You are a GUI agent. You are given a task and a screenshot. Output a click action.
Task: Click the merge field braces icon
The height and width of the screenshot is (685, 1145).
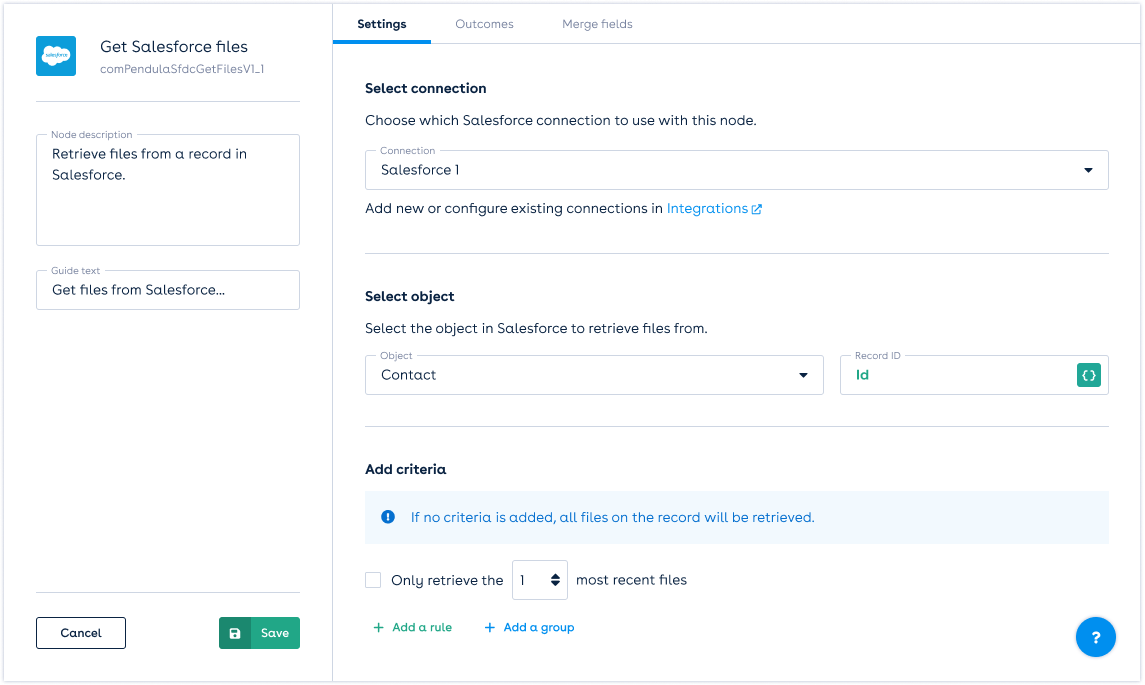(x=1089, y=375)
